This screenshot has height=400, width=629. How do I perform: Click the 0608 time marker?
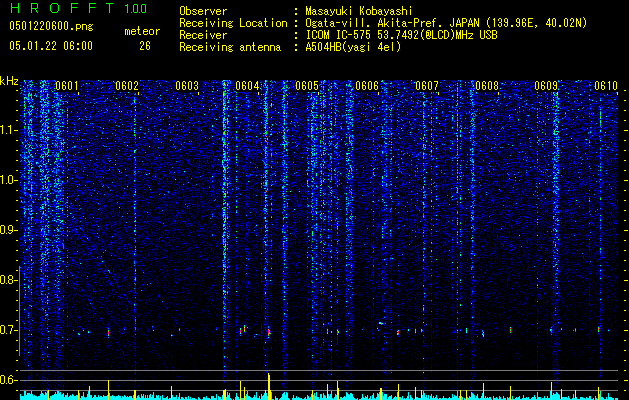(487, 86)
